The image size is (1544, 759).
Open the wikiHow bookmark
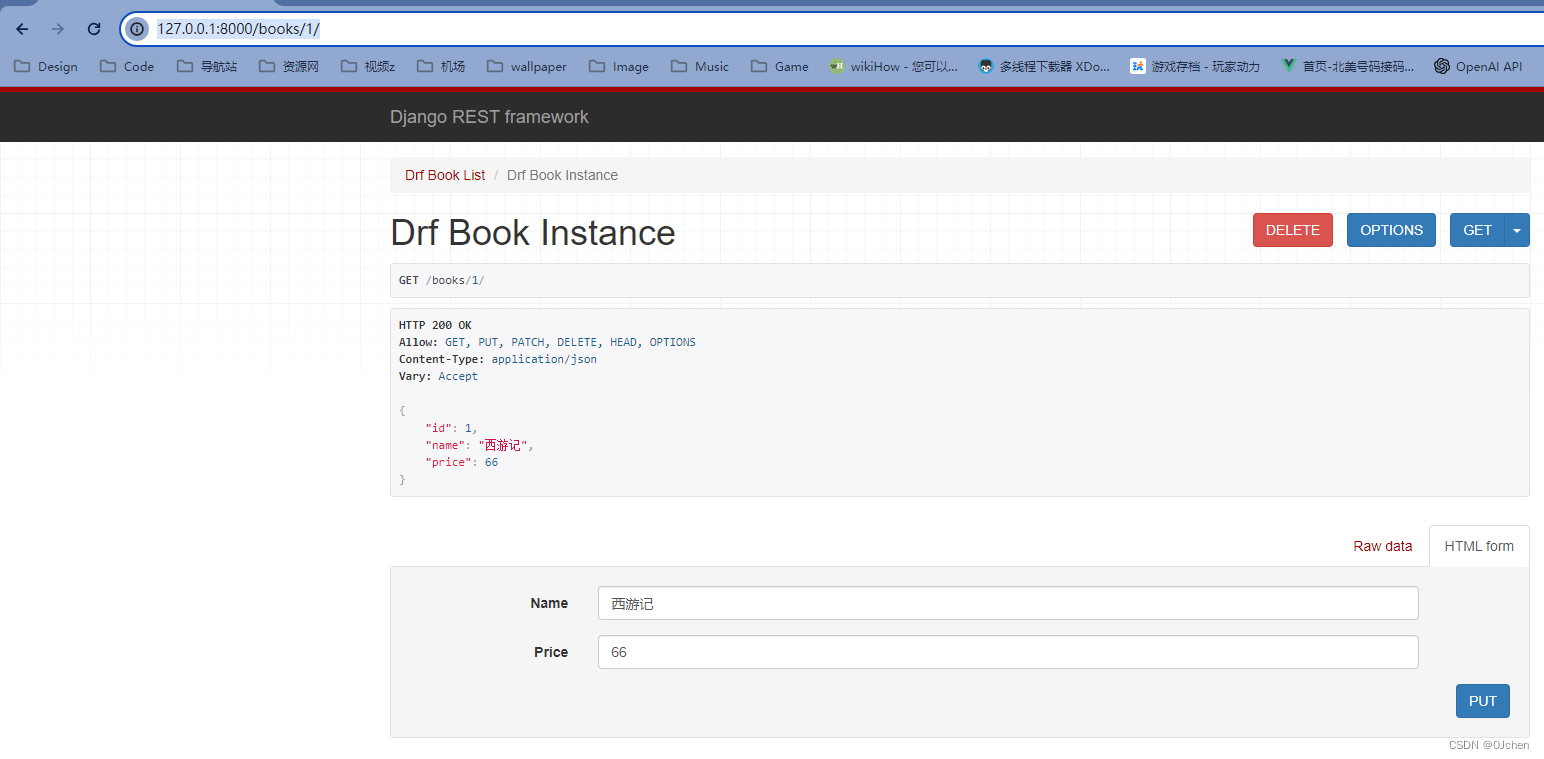coord(893,66)
